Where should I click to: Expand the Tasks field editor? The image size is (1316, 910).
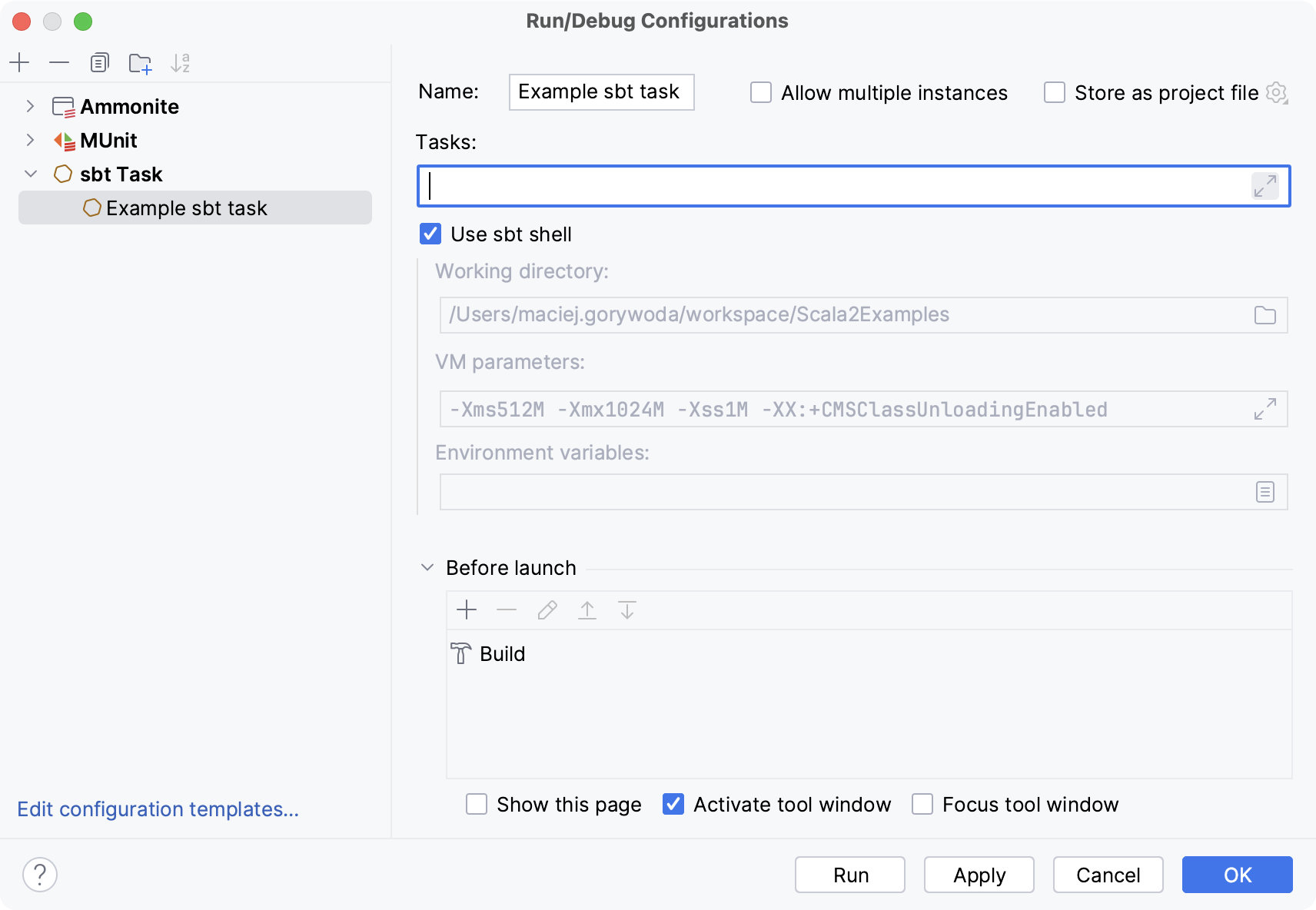[x=1264, y=186]
